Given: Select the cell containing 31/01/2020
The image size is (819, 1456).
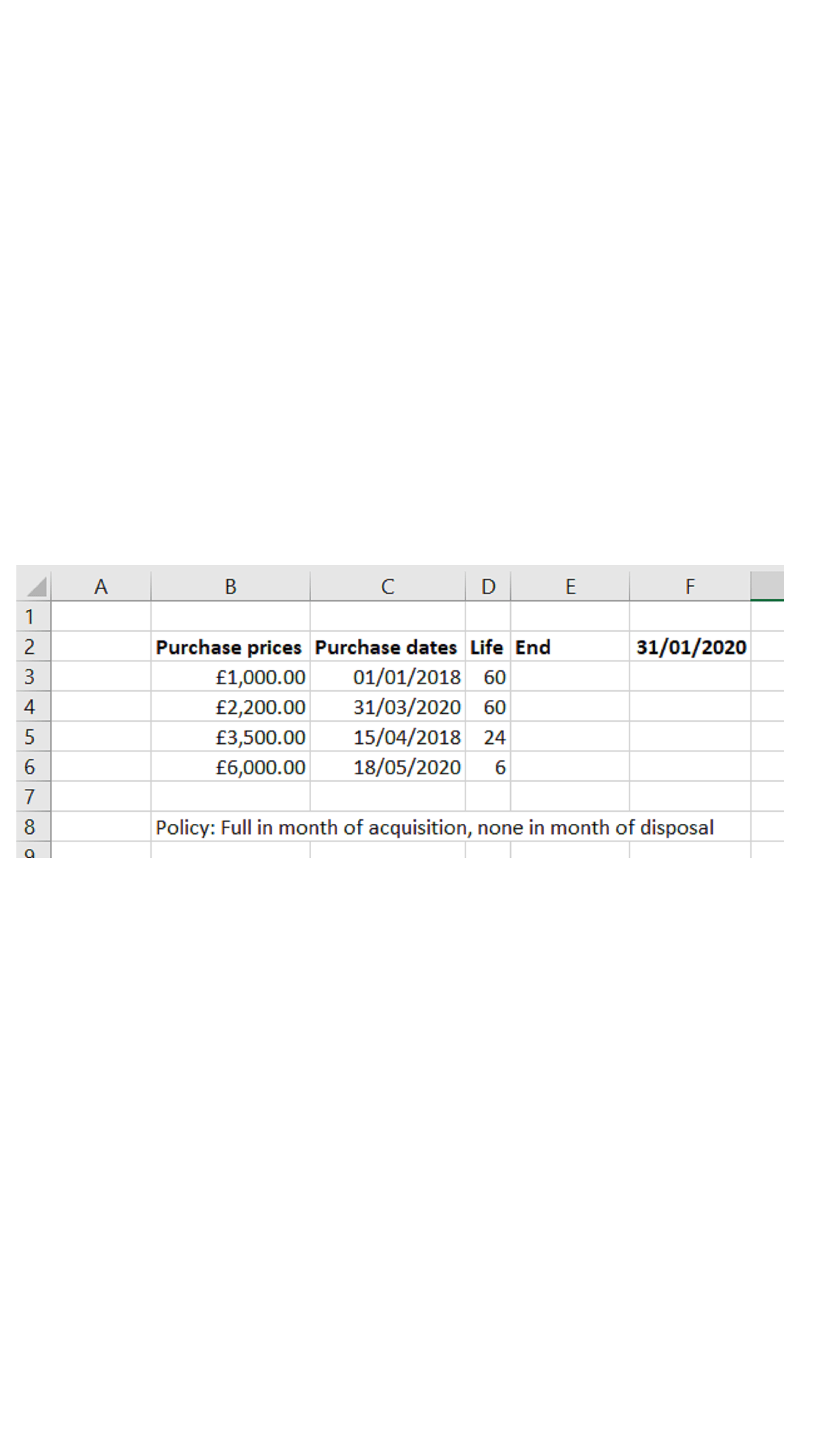Looking at the screenshot, I should 691,647.
